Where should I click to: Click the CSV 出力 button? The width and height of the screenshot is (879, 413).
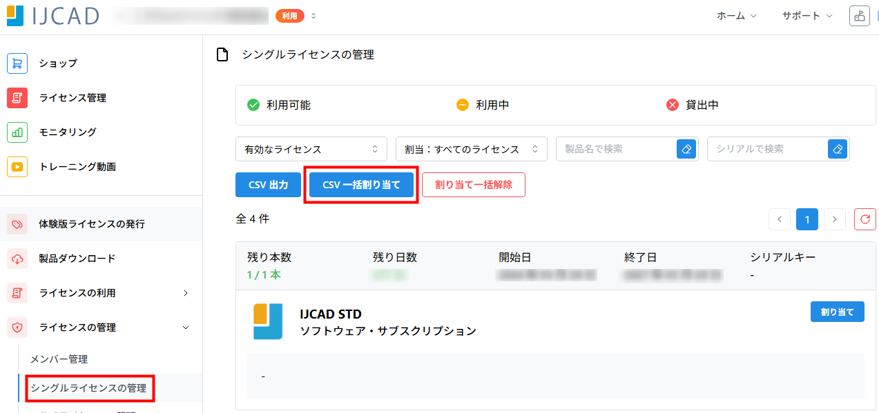268,185
